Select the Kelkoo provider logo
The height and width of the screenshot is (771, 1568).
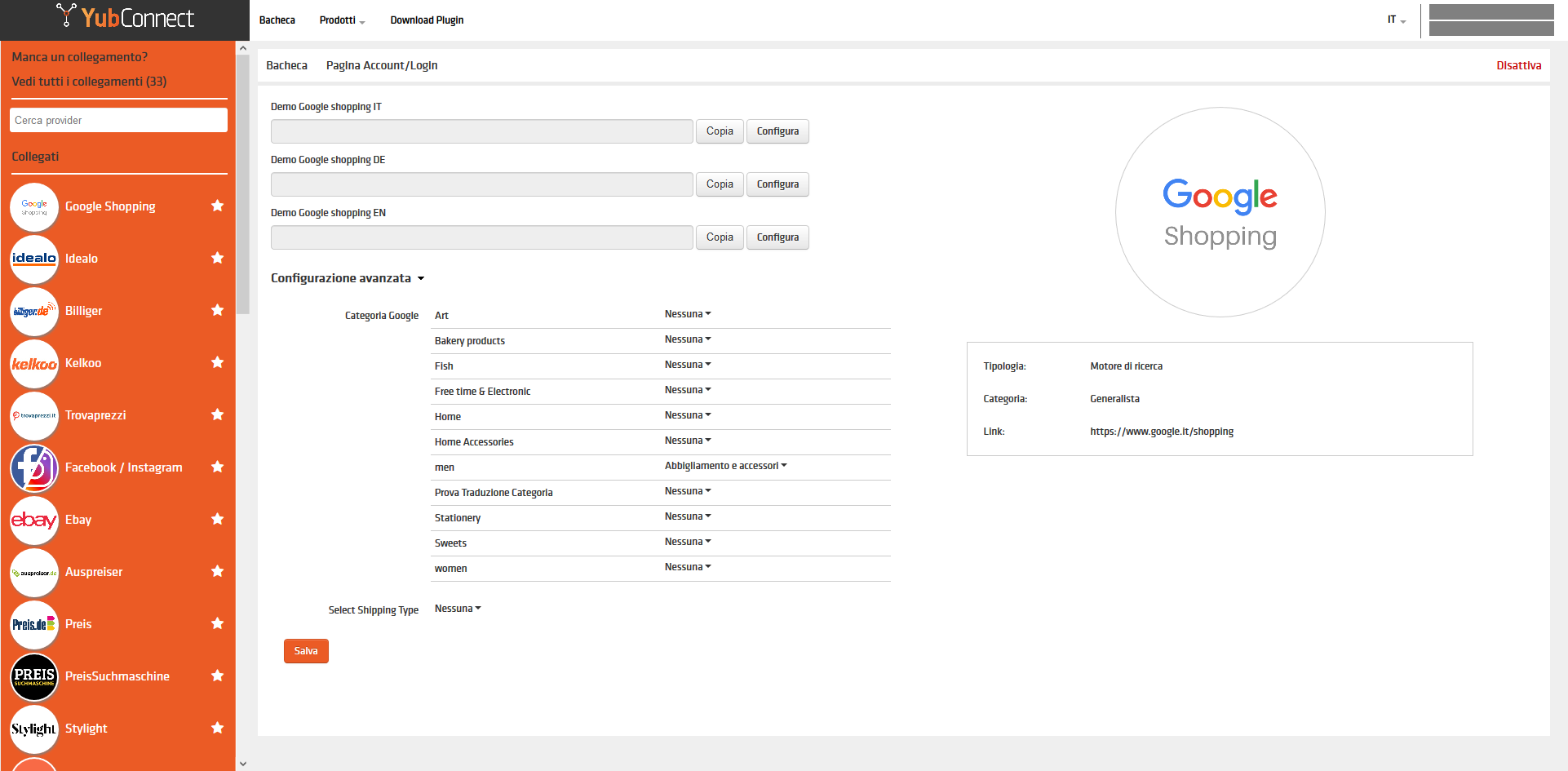pyautogui.click(x=34, y=364)
